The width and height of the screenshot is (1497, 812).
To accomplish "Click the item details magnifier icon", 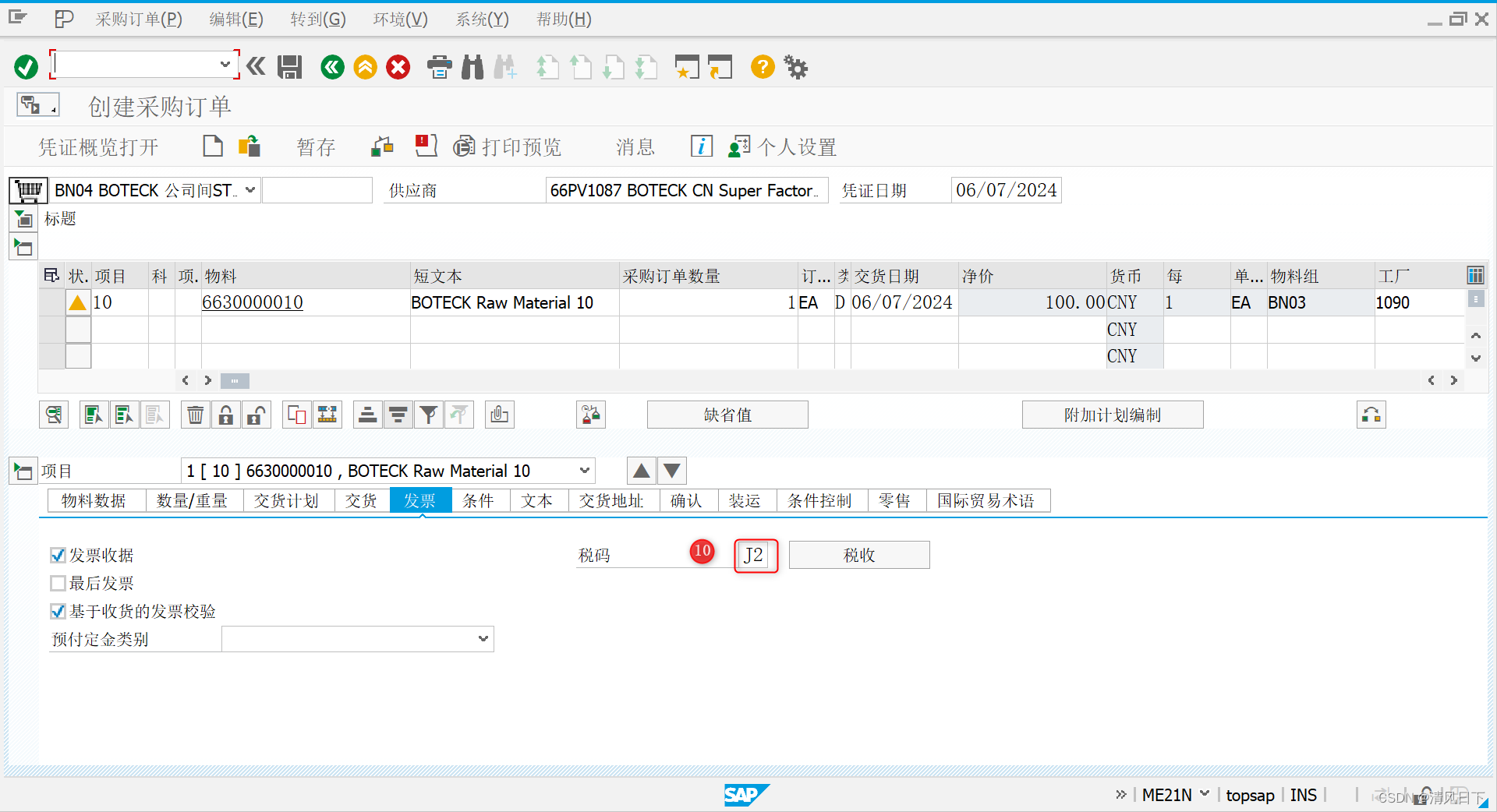I will (54, 415).
